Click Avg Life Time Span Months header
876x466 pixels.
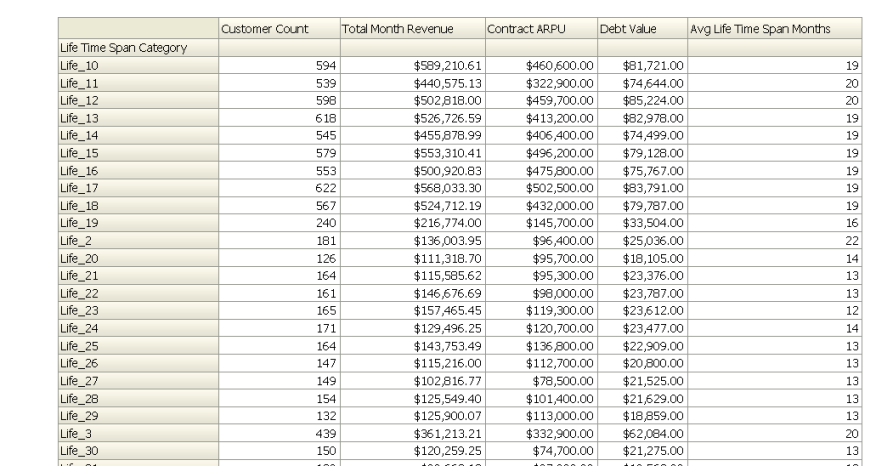pos(775,28)
